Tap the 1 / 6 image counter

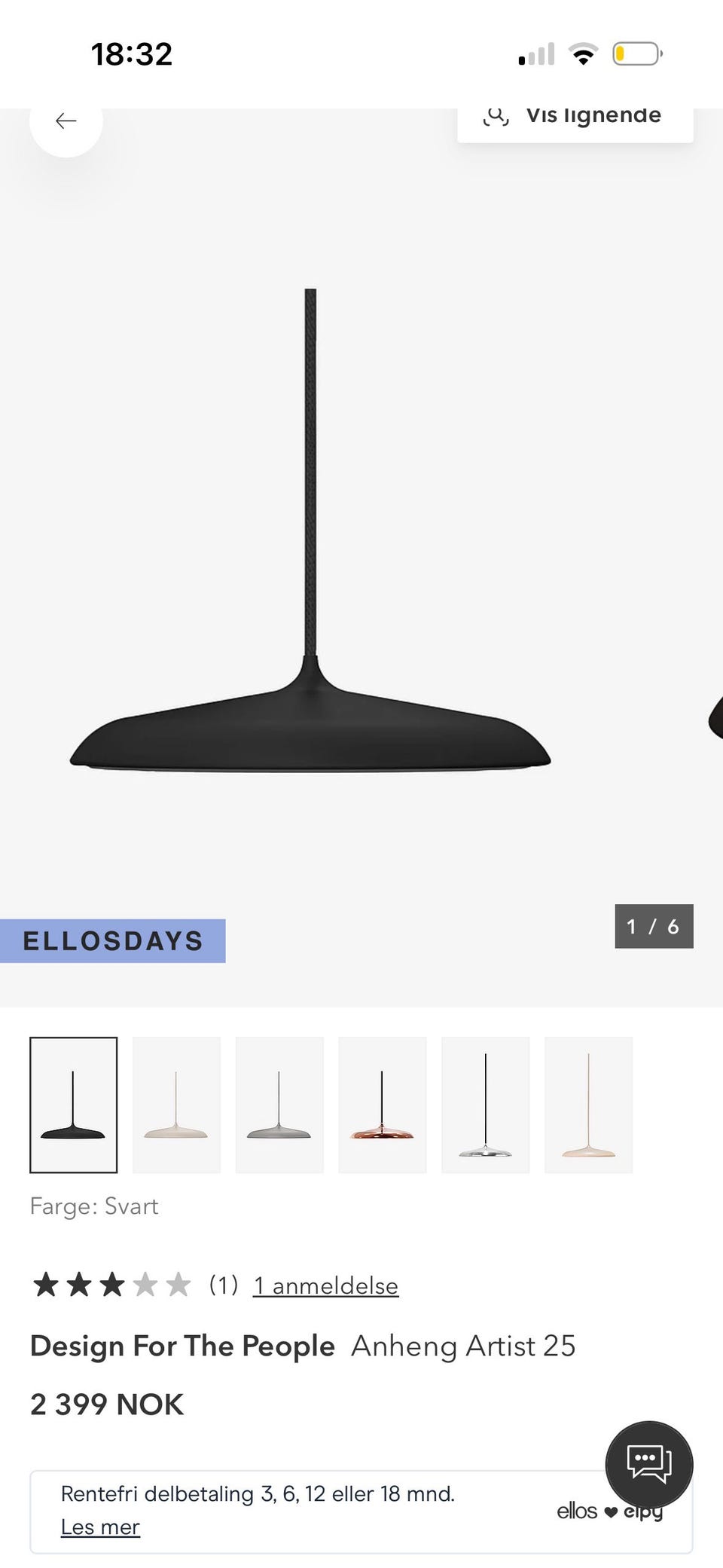(x=654, y=926)
